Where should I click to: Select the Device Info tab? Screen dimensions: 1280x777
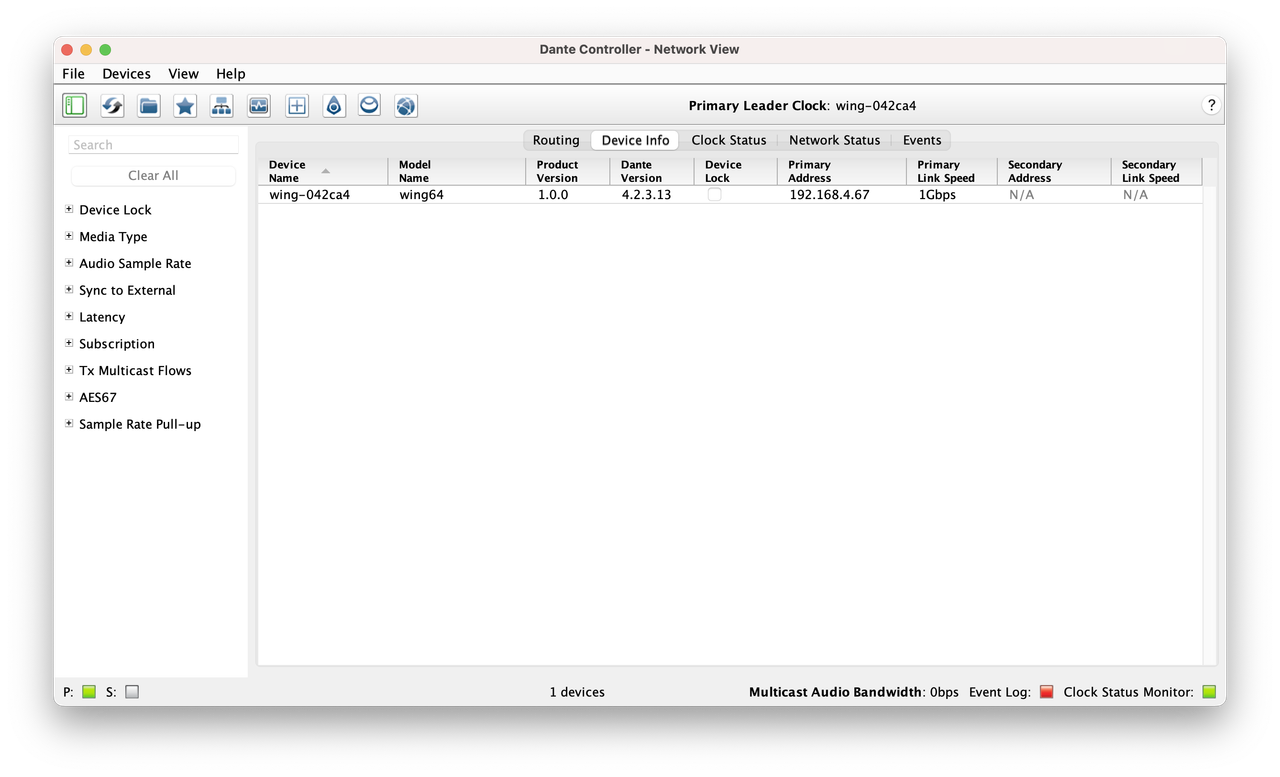(x=635, y=140)
